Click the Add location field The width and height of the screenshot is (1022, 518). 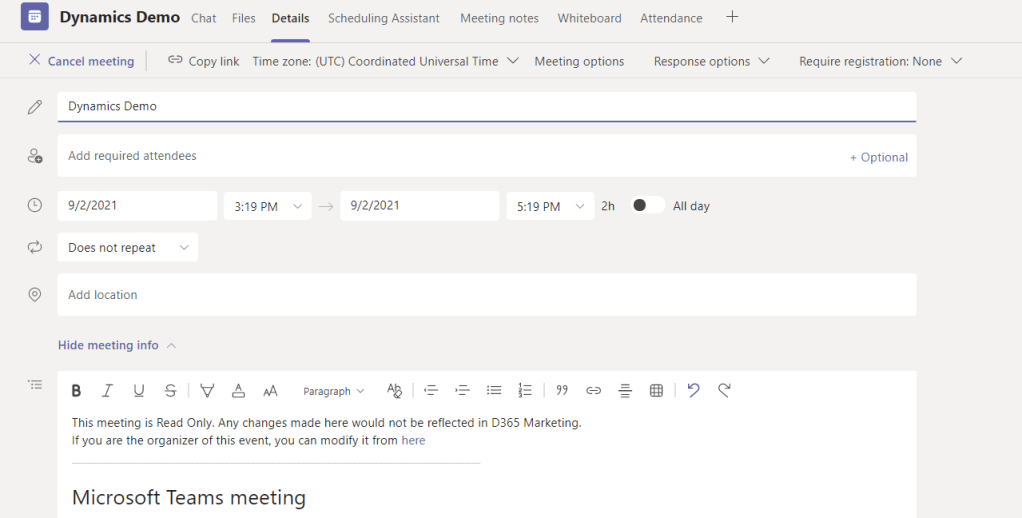(x=486, y=295)
